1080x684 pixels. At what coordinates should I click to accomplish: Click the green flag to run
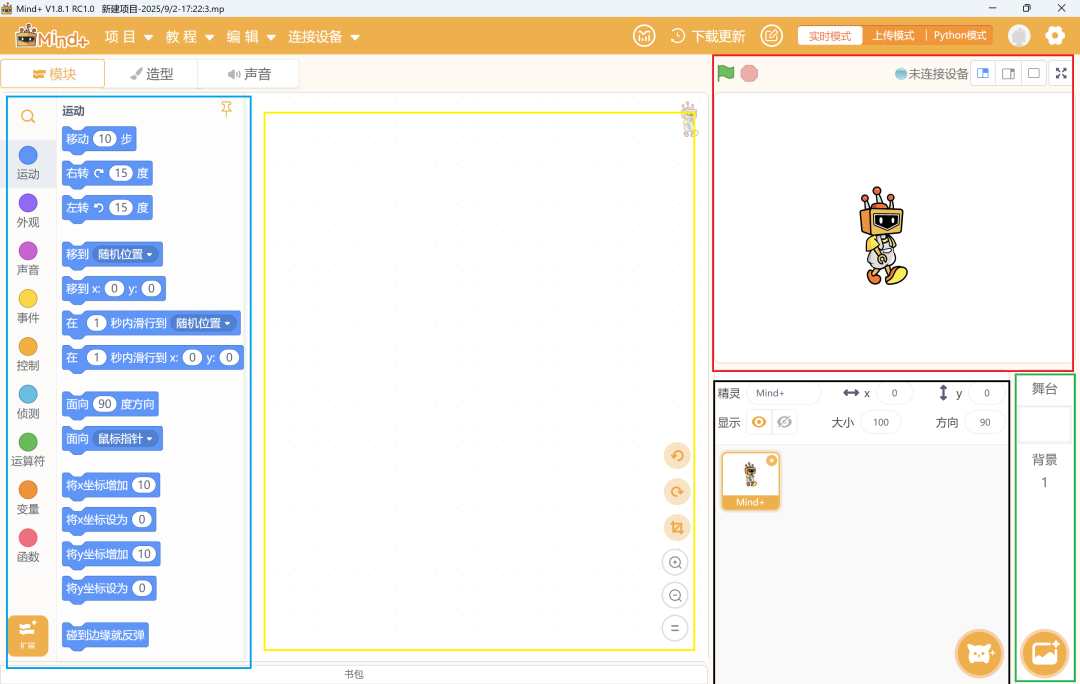coord(726,73)
